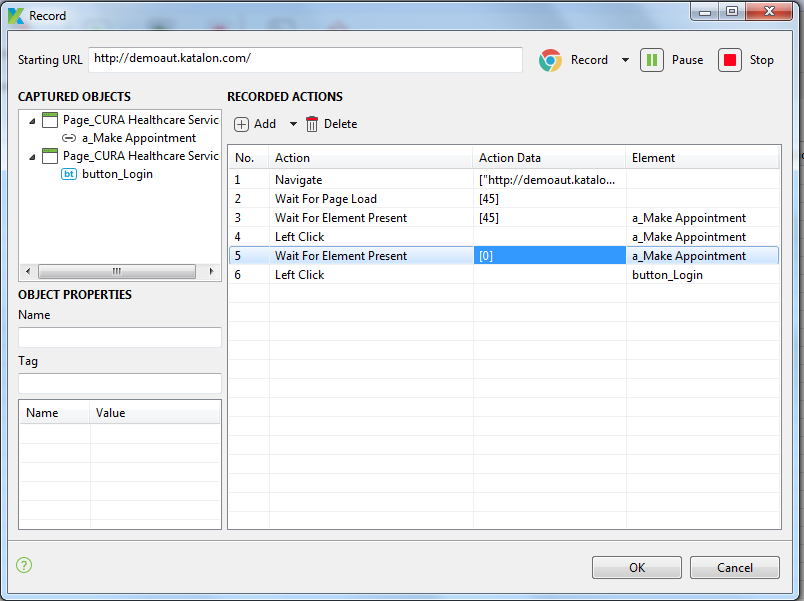The height and width of the screenshot is (601, 804).
Task: Click the No. column header
Action: point(248,158)
